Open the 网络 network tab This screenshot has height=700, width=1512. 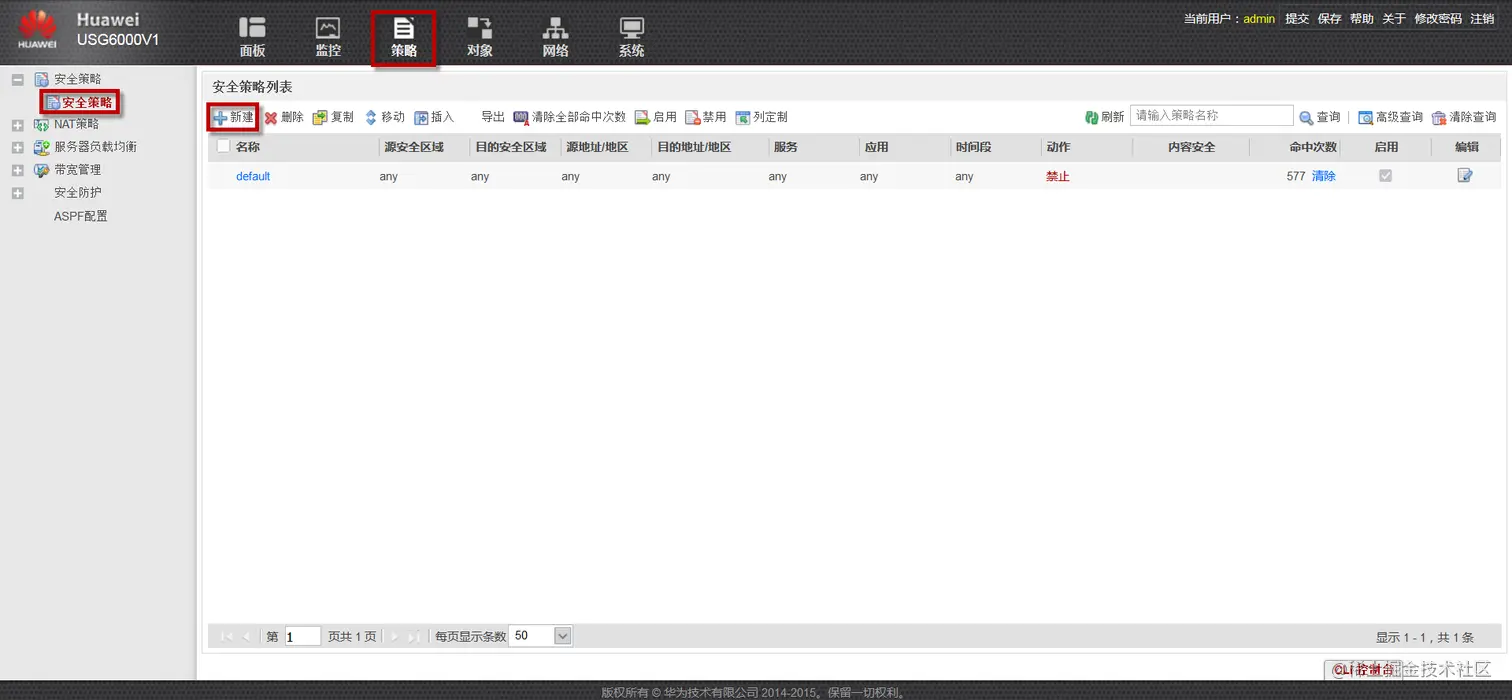(x=555, y=37)
